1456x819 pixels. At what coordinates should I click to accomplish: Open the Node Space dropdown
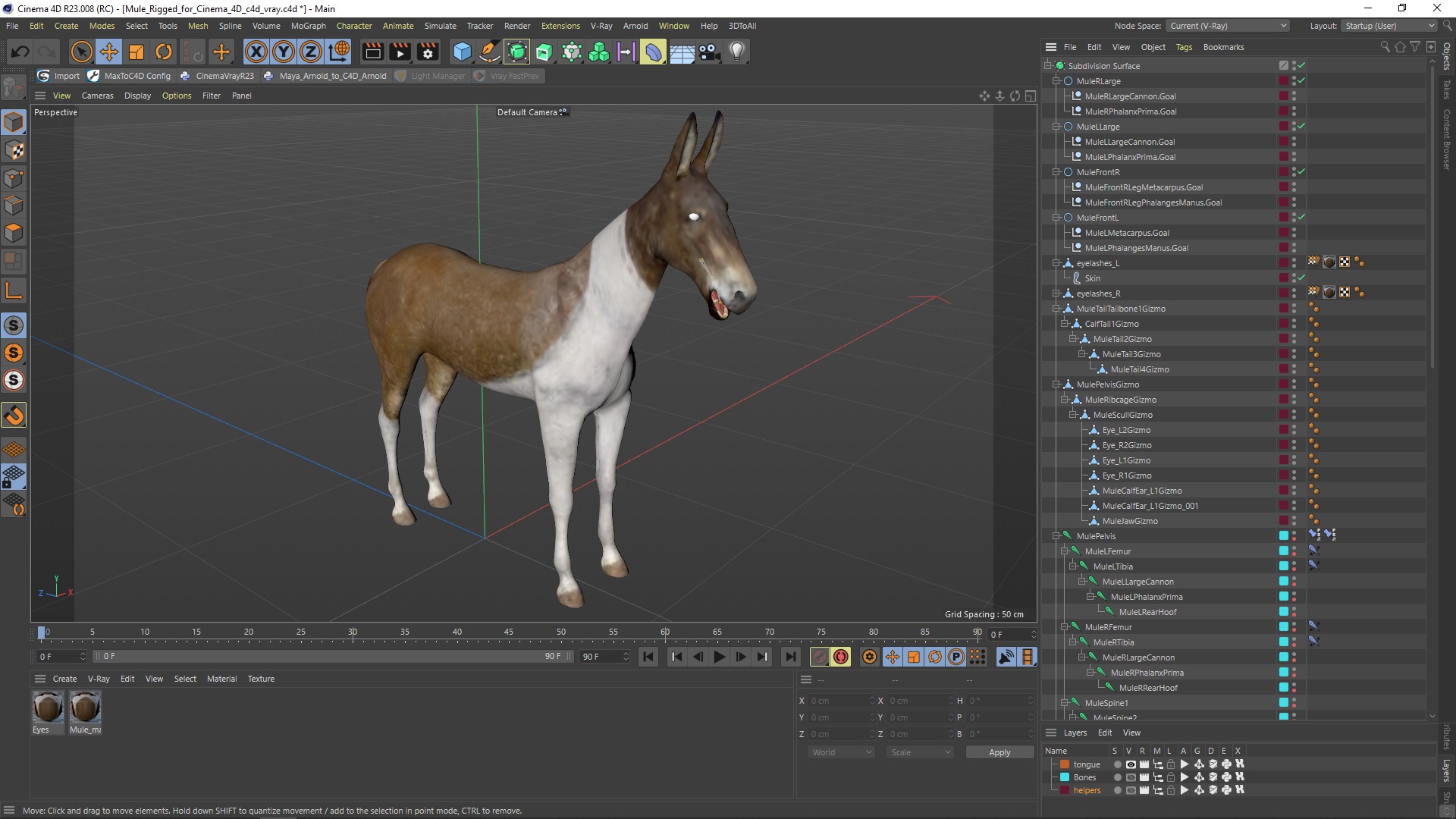[1227, 26]
